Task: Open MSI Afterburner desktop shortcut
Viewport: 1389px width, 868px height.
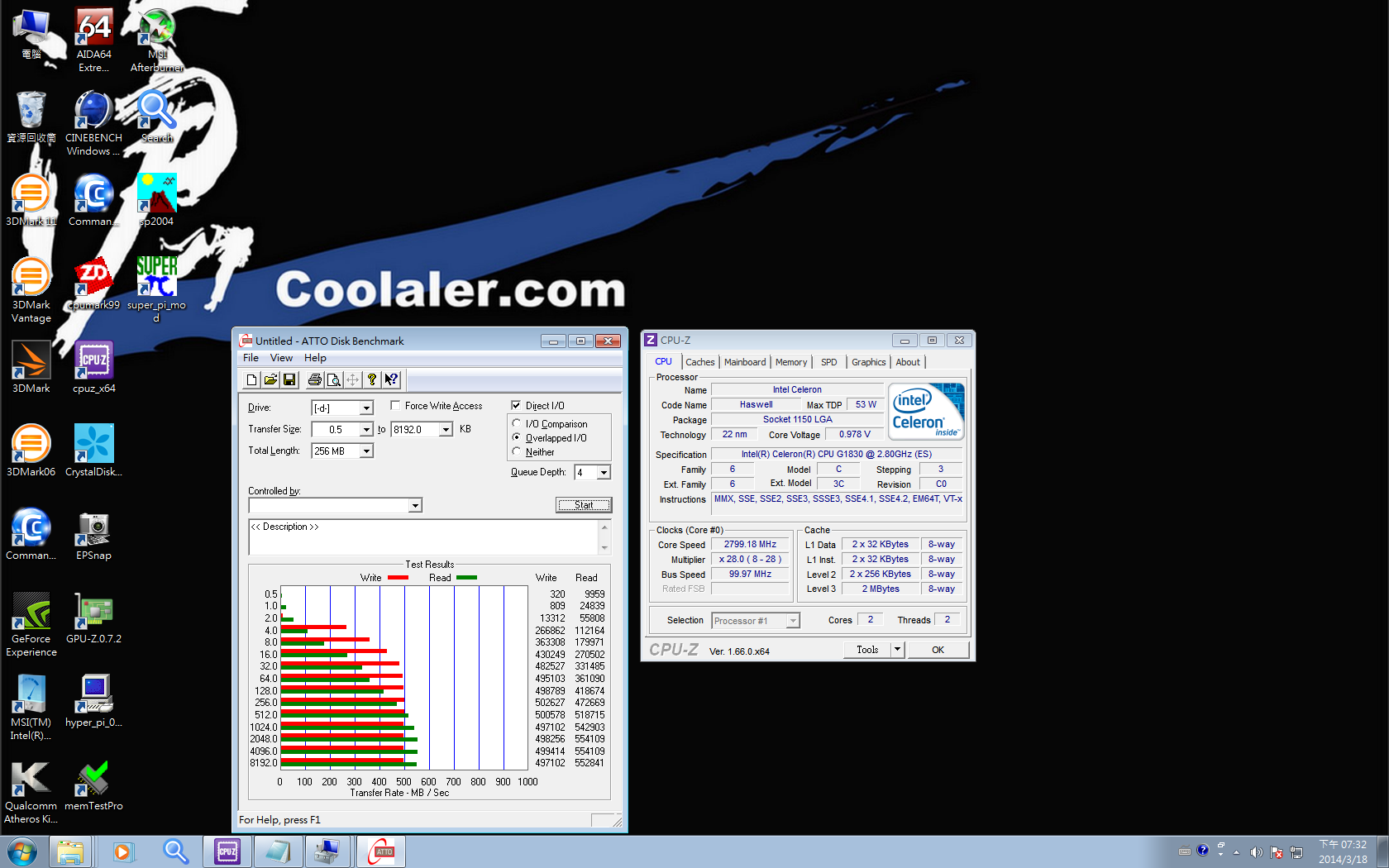Action: coord(156,40)
